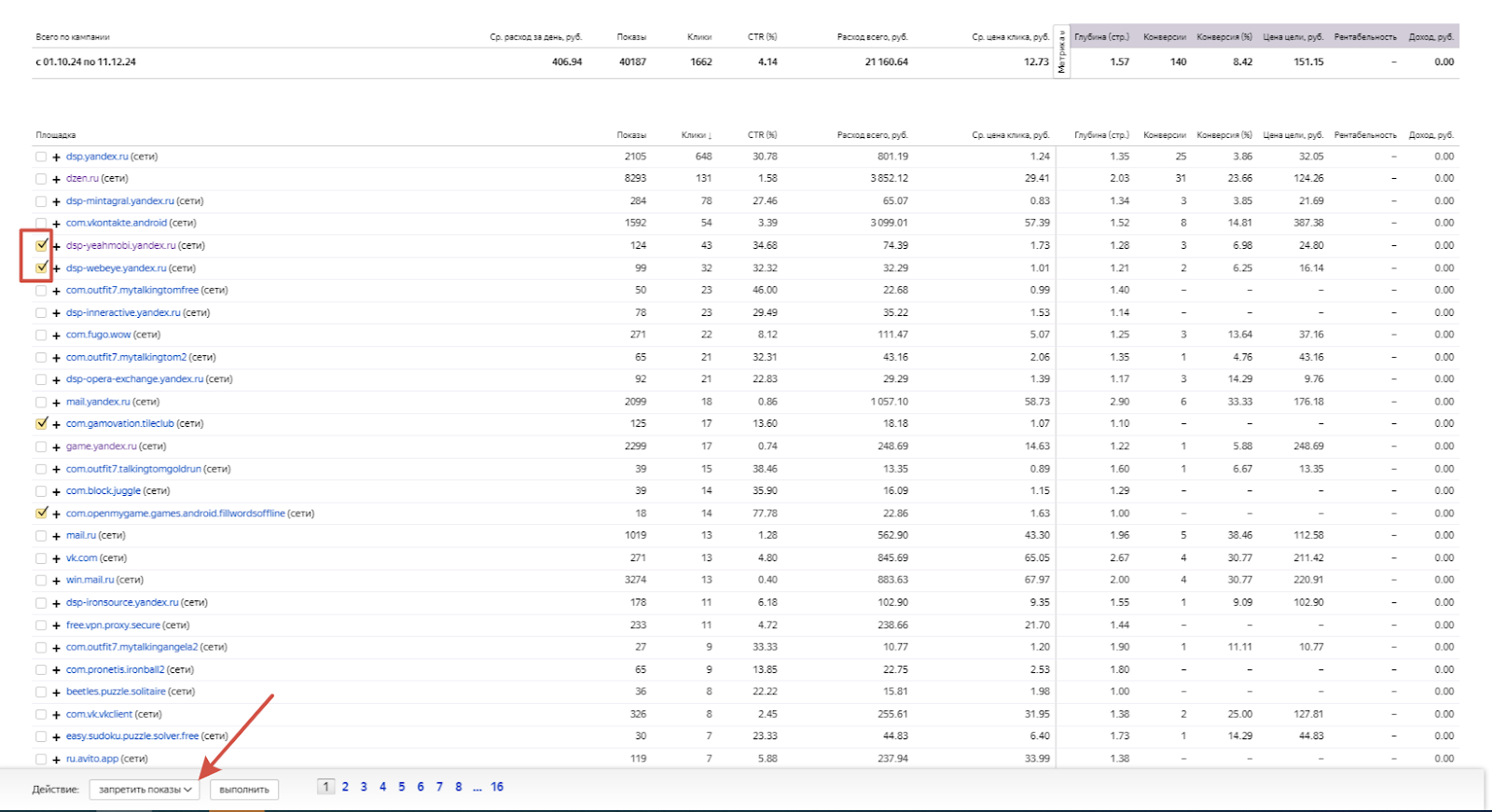Expand game.yandex.ru row details

pyautogui.click(x=56, y=447)
